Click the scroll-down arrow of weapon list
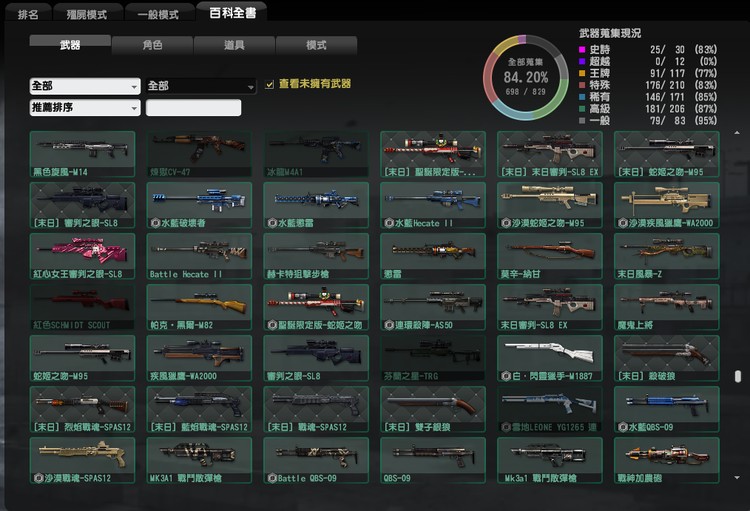750x511 pixels. pyautogui.click(x=737, y=478)
